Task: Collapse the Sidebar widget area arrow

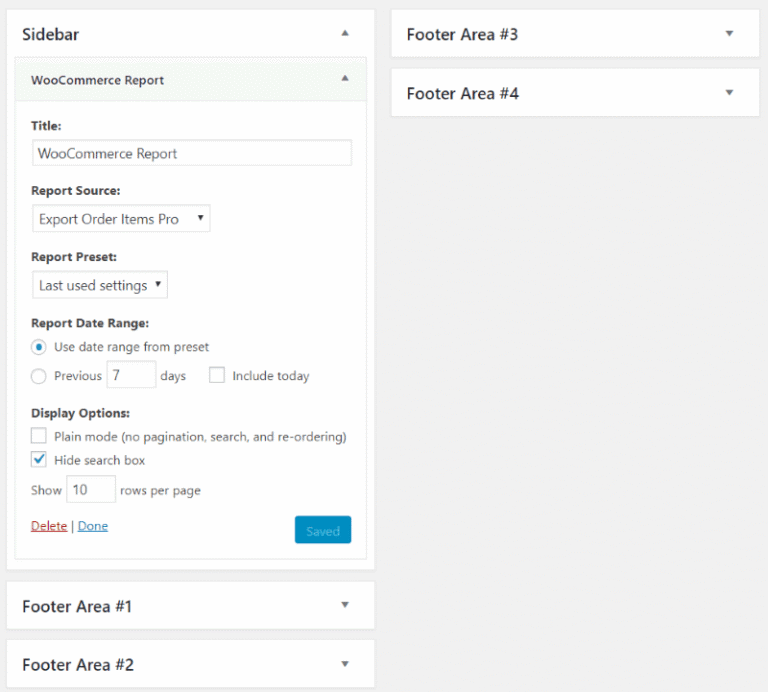Action: click(x=345, y=33)
